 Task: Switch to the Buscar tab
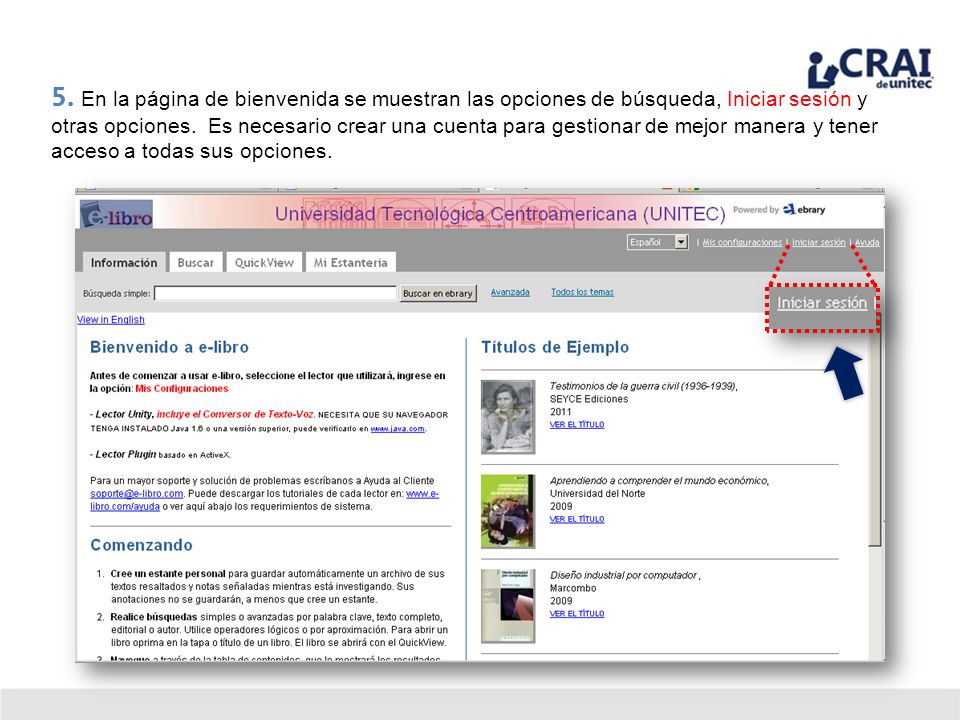click(x=196, y=262)
